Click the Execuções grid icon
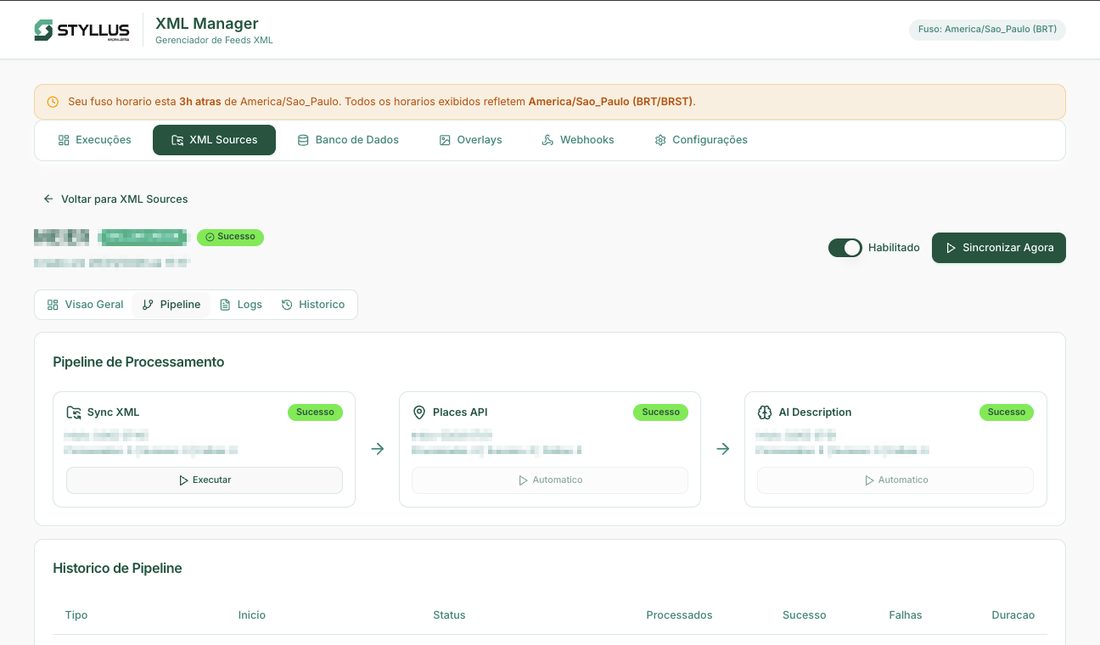 [62, 139]
